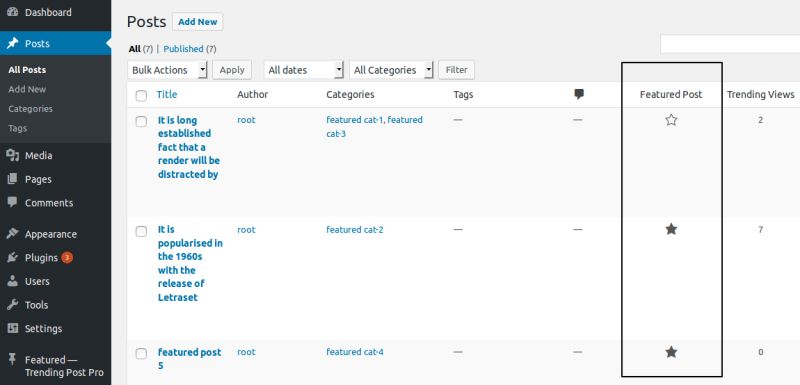Click the Comments bubble icon in sidebar
Image resolution: width=800 pixels, height=385 pixels.
[12, 202]
